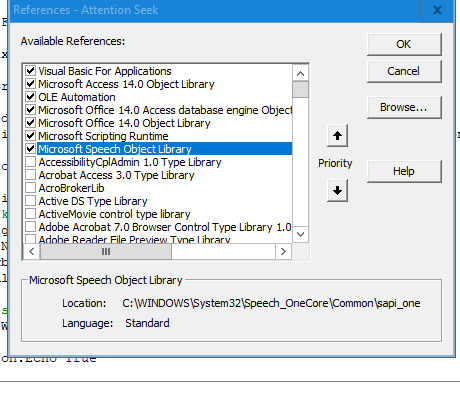Uncheck the OLE Automation reference

click(x=30, y=97)
